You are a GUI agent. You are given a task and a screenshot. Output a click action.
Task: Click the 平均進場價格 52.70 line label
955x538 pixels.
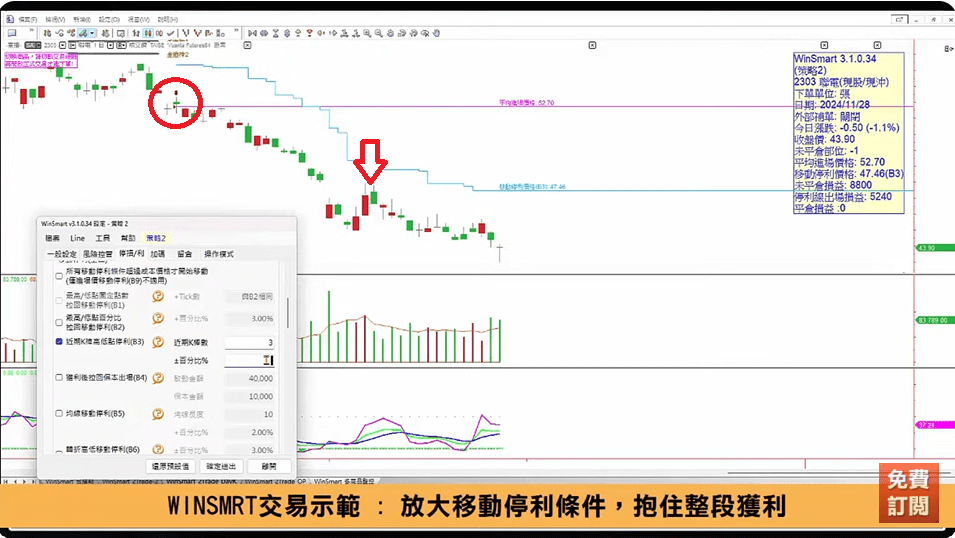(526, 103)
